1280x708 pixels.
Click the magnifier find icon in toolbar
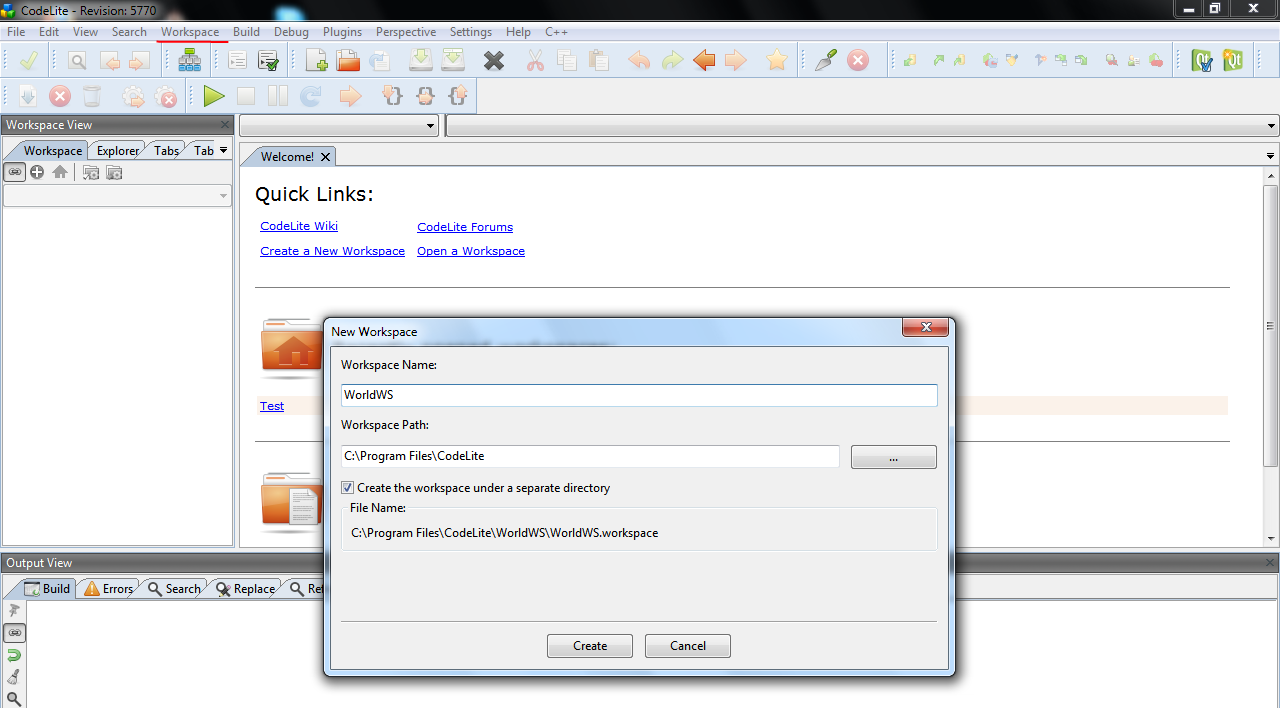77,61
